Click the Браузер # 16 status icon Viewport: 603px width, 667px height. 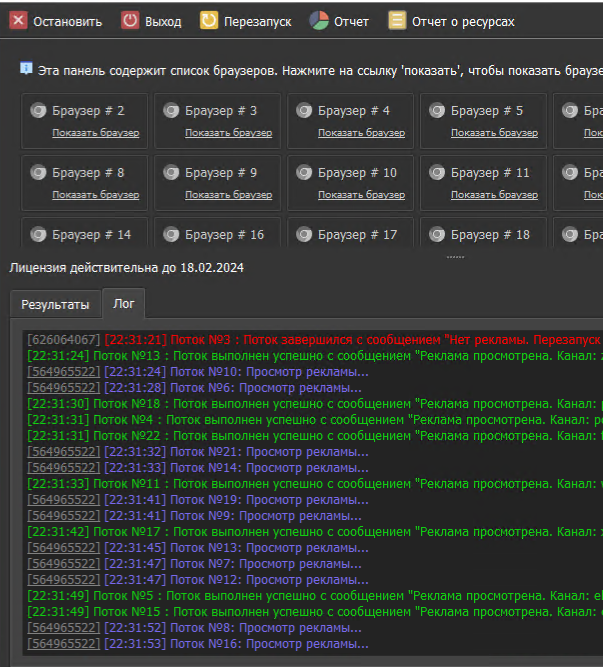coord(171,235)
